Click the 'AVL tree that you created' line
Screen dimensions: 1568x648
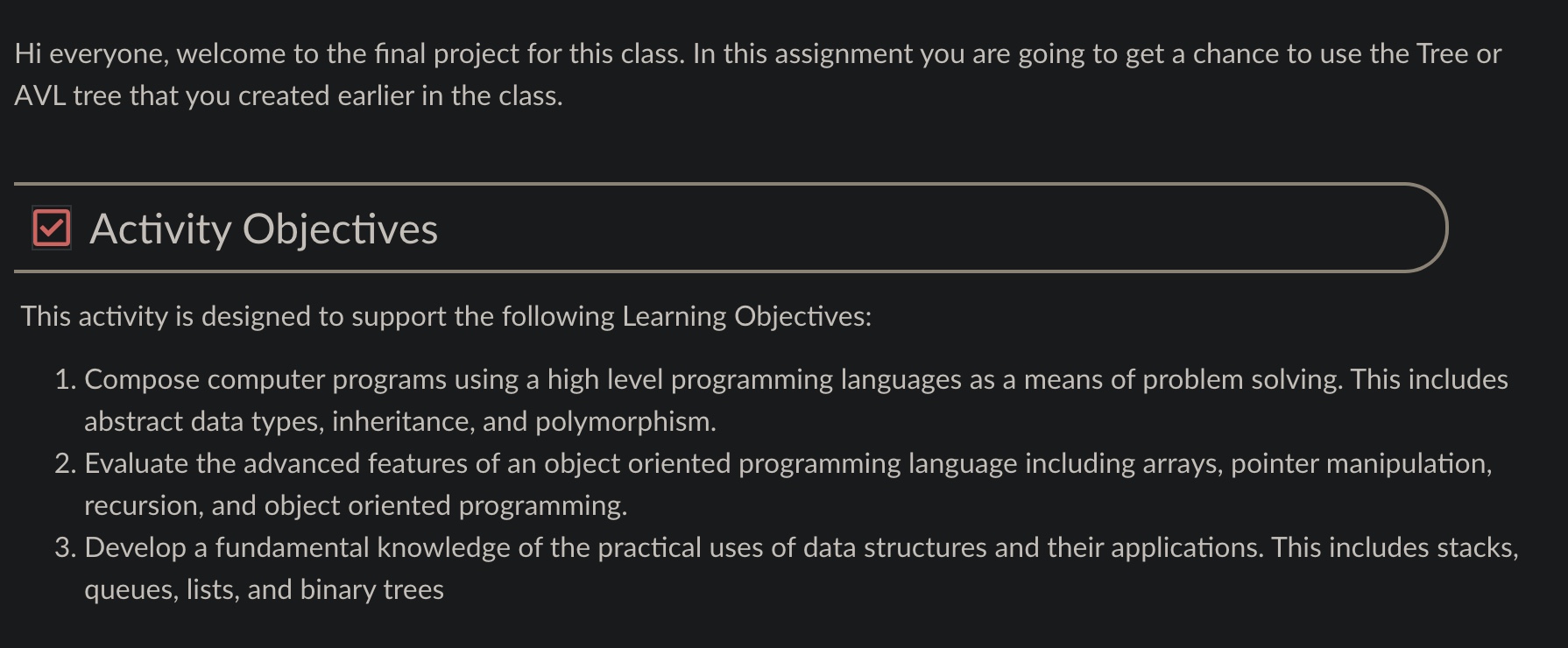coord(288,95)
